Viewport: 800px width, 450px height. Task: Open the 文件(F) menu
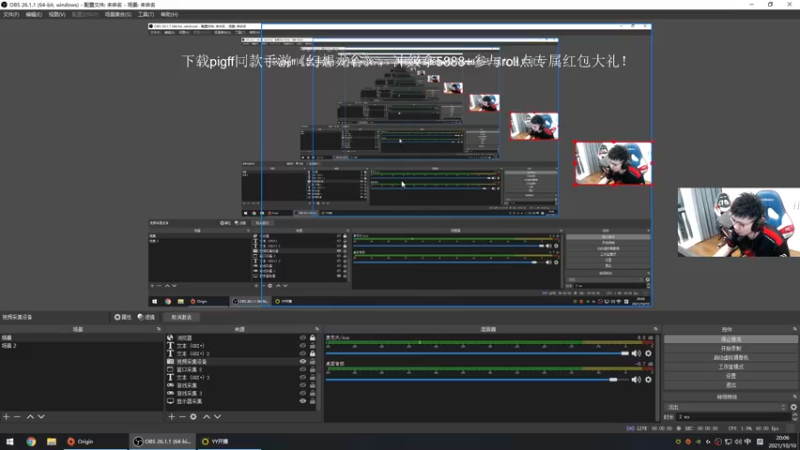(11, 14)
